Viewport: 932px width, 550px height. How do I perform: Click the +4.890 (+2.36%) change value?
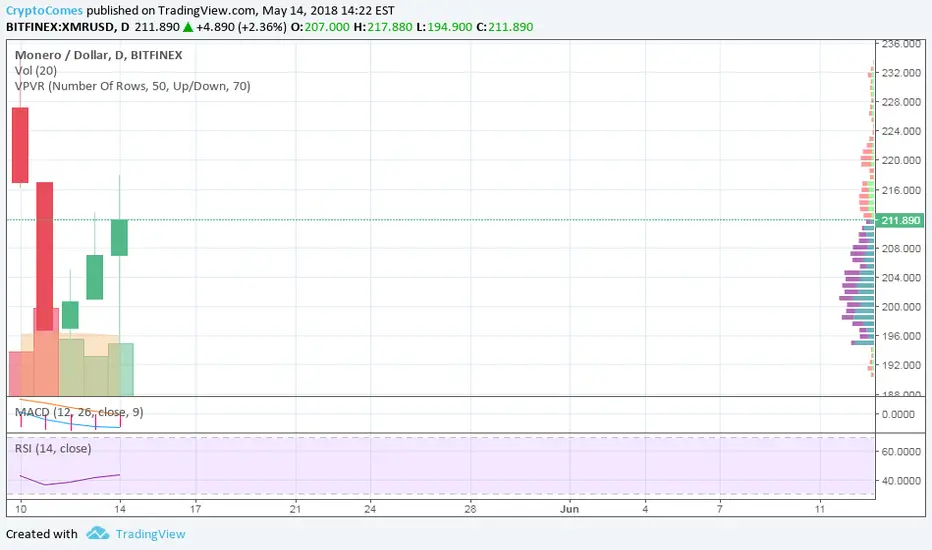click(241, 27)
